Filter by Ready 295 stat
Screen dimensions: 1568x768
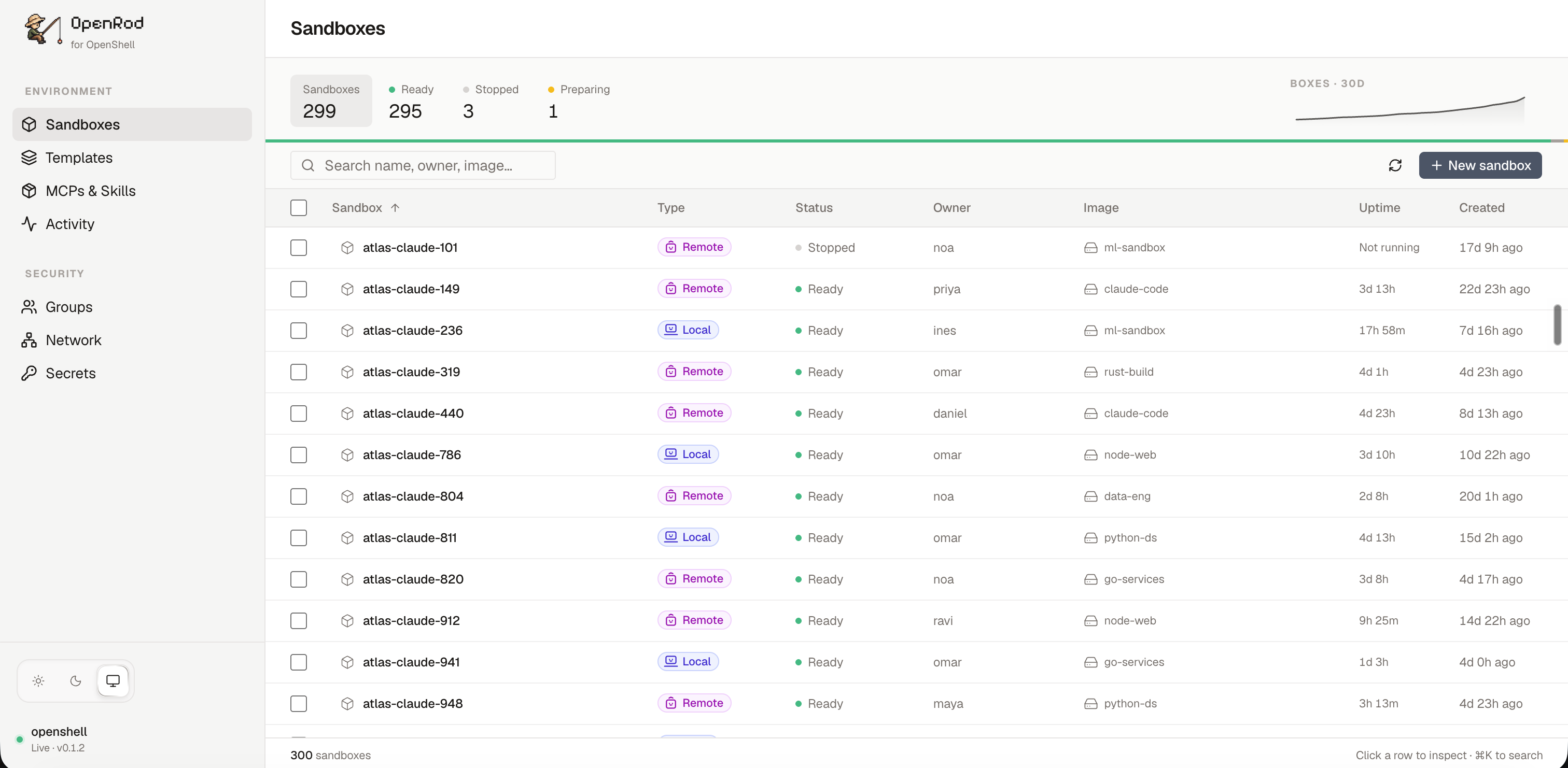(411, 101)
